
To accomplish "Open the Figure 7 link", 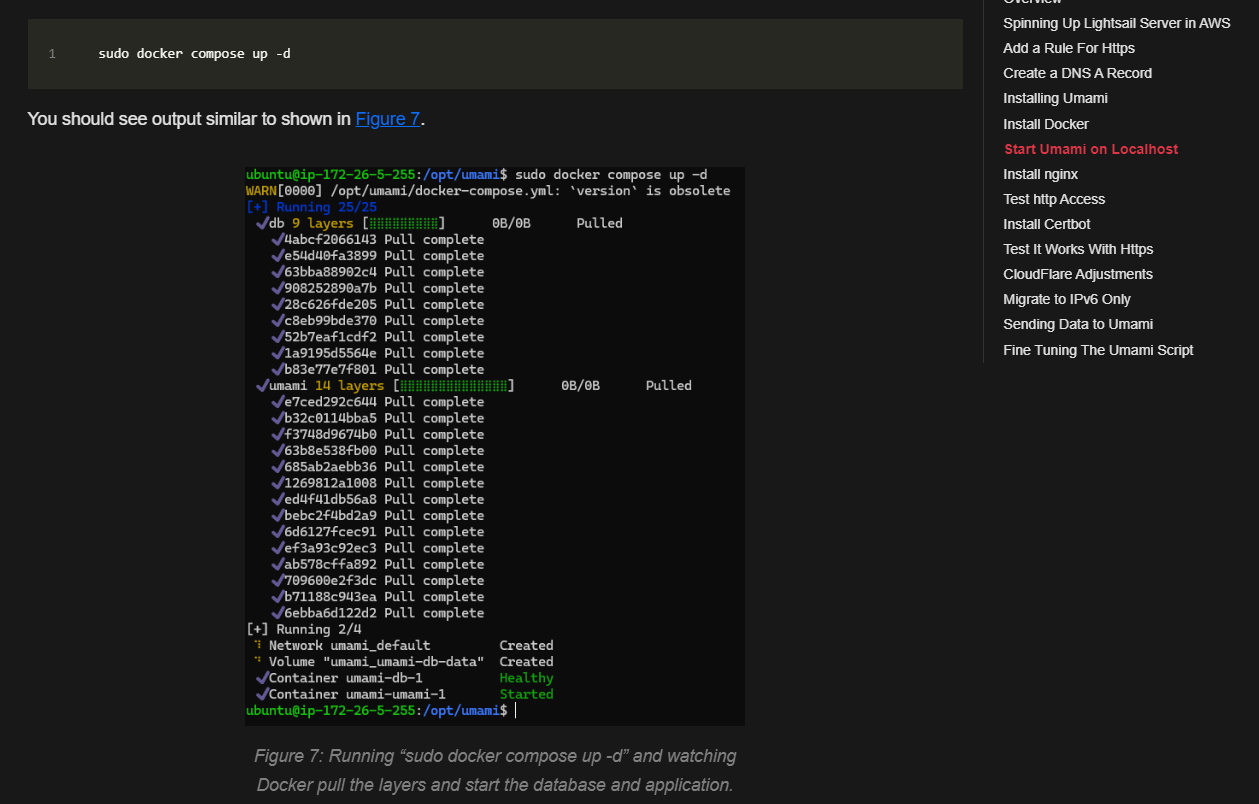I will 388,119.
